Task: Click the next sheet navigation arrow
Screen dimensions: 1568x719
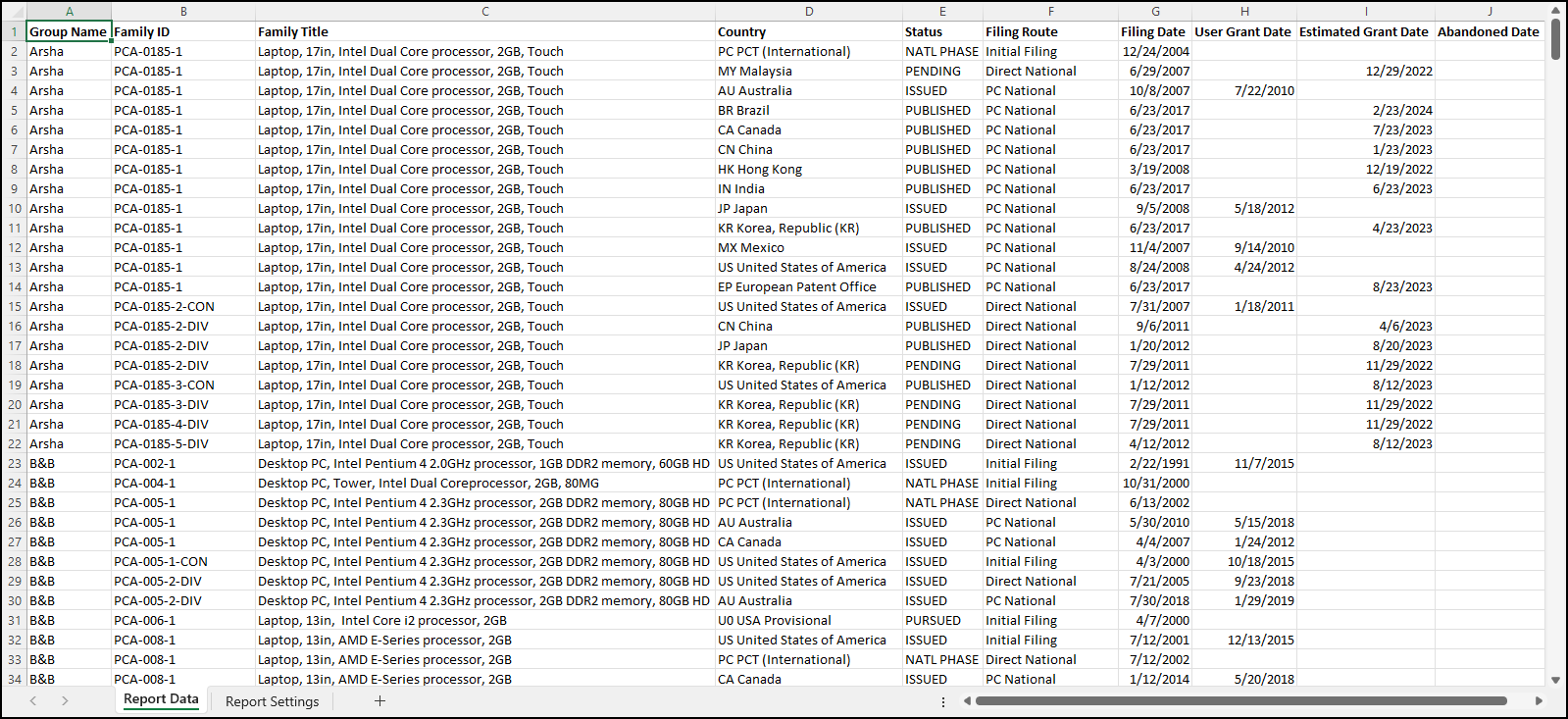Action: 65,700
